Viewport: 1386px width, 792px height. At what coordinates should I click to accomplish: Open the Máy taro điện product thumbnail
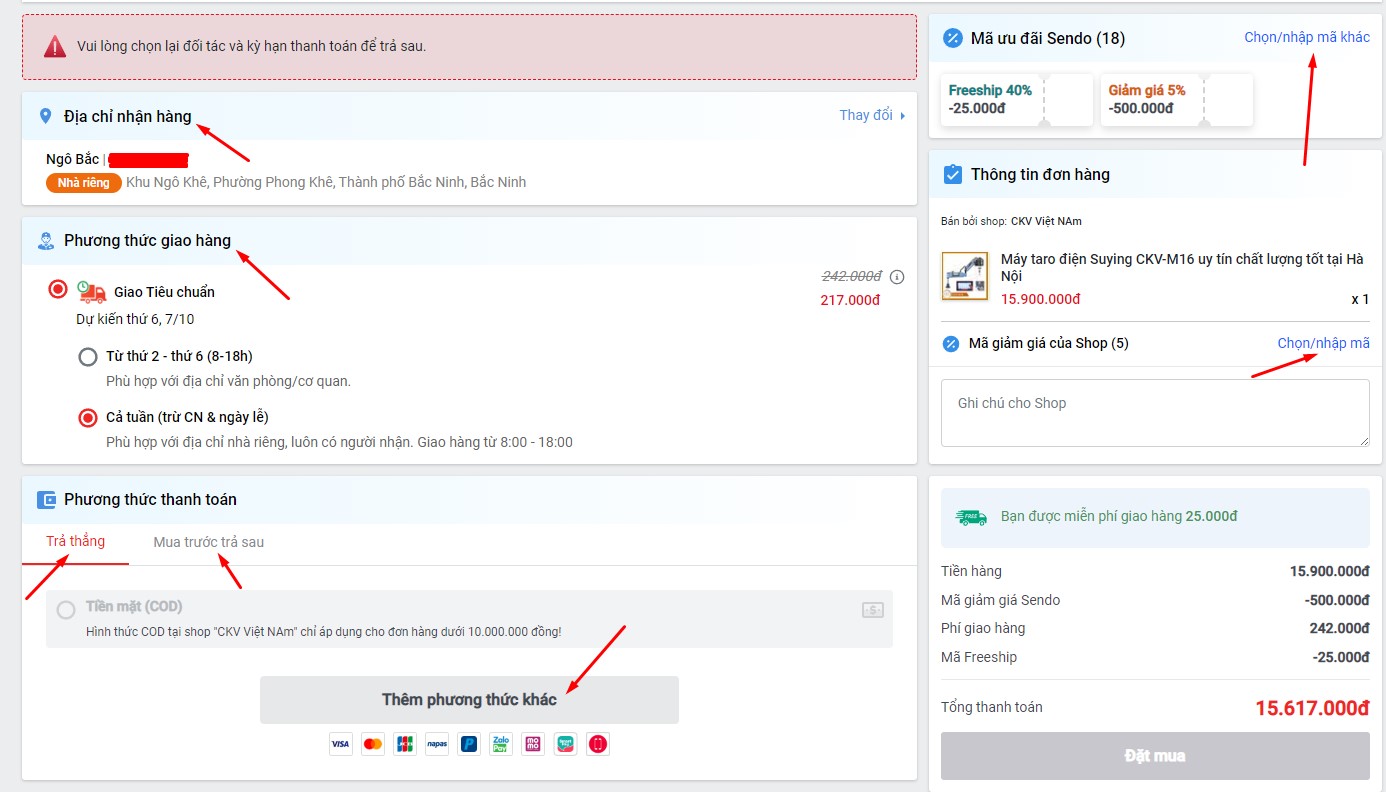click(x=965, y=276)
